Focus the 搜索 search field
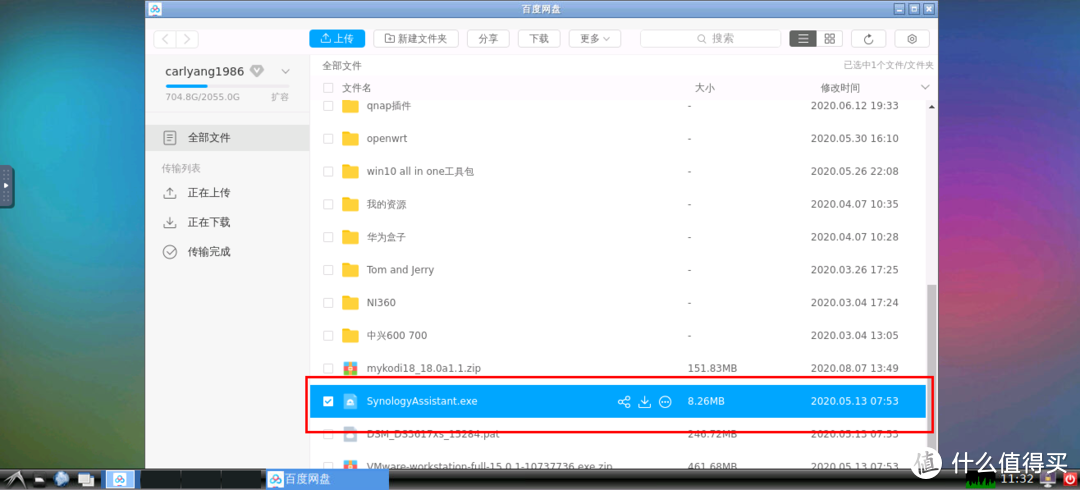Screen dimensions: 1080x490 pyautogui.click(x=710, y=39)
